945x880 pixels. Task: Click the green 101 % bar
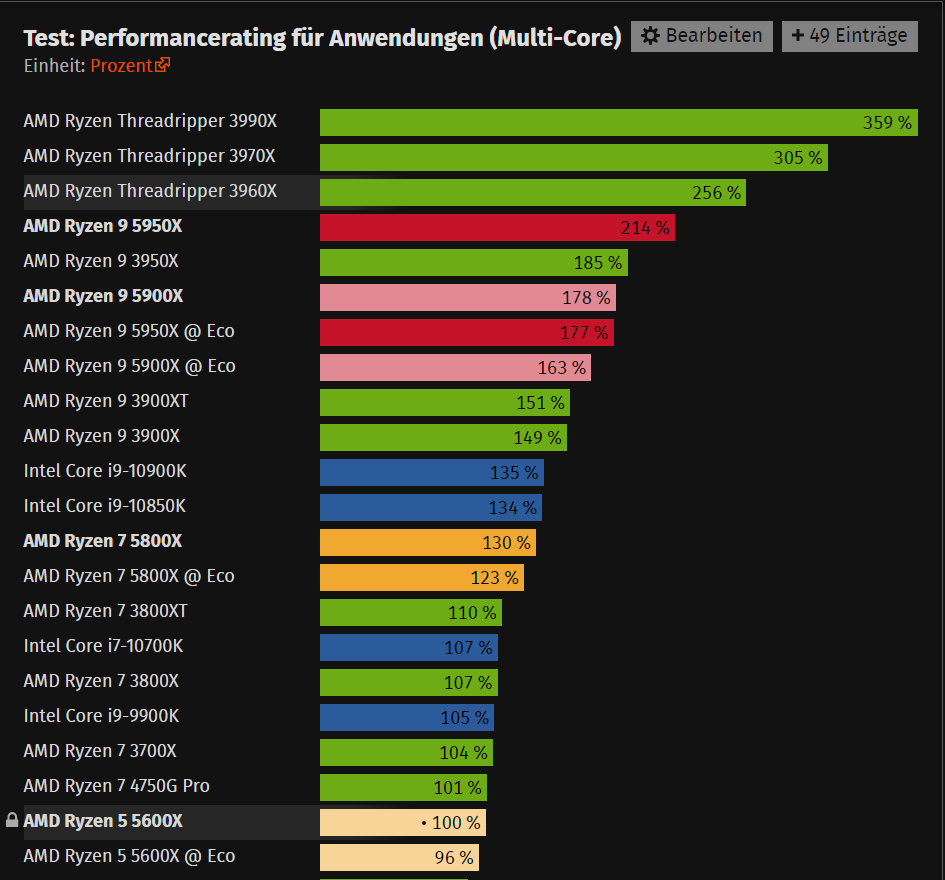tap(403, 787)
